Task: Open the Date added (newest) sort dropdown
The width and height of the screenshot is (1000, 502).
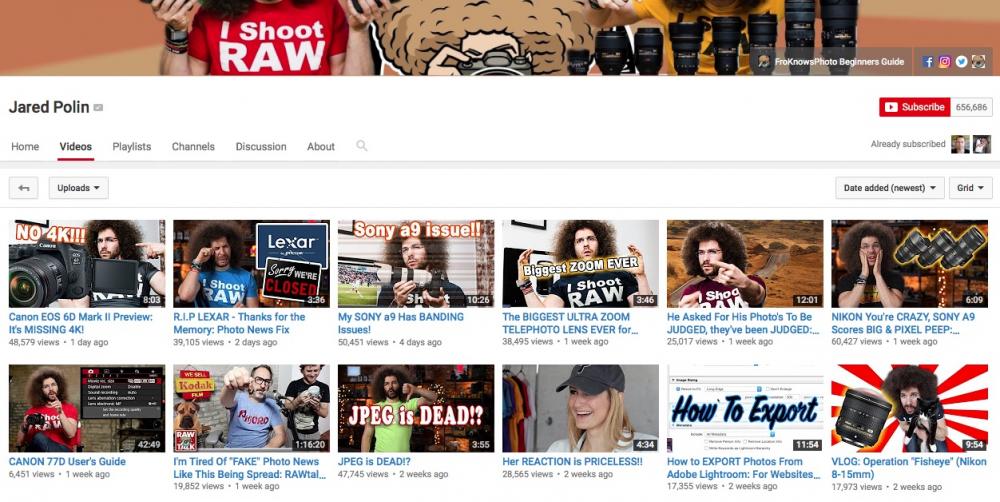Action: tap(889, 188)
